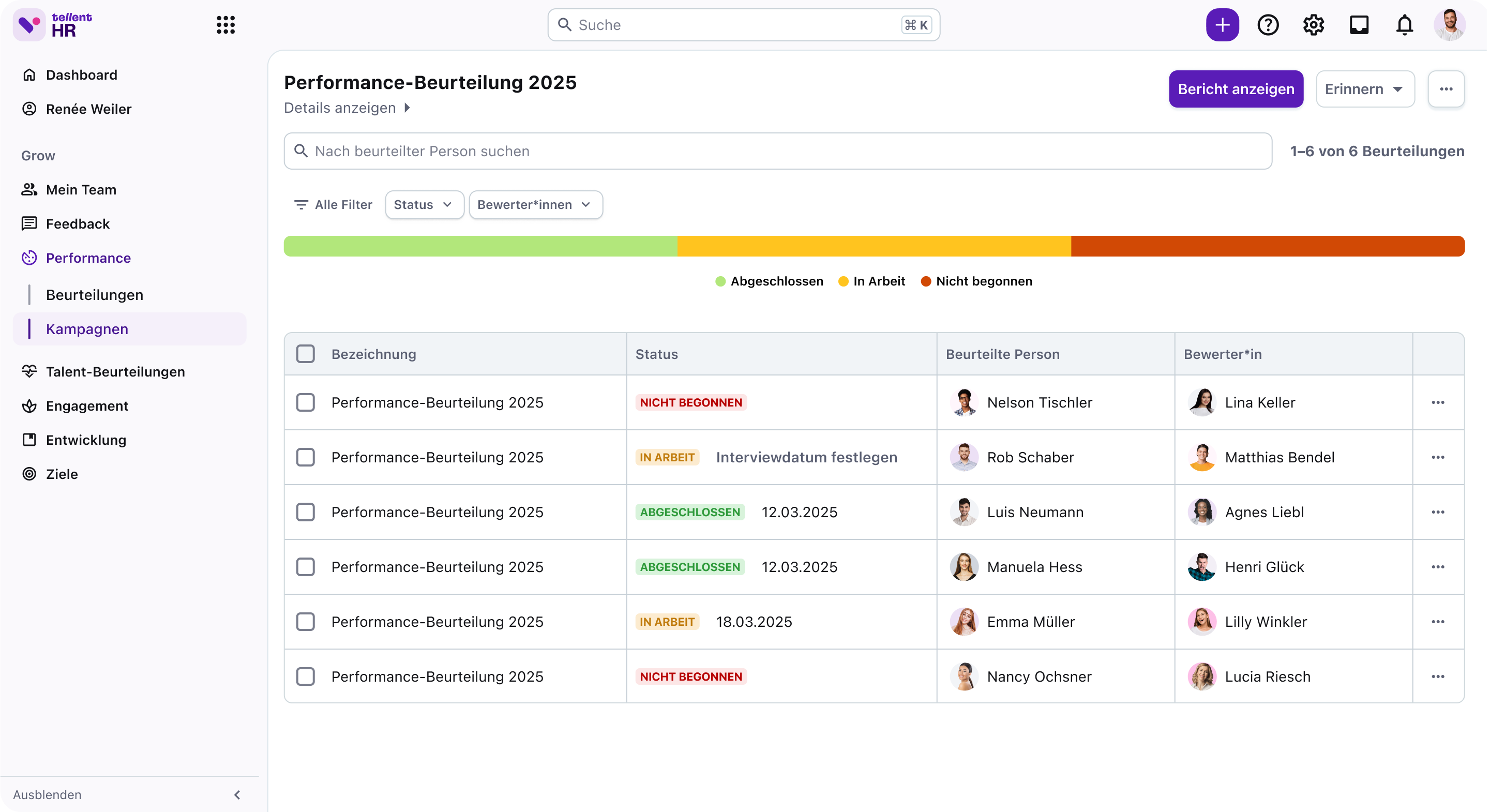The height and width of the screenshot is (812, 1490).
Task: Click Bericht anzeigen button
Action: click(1236, 89)
